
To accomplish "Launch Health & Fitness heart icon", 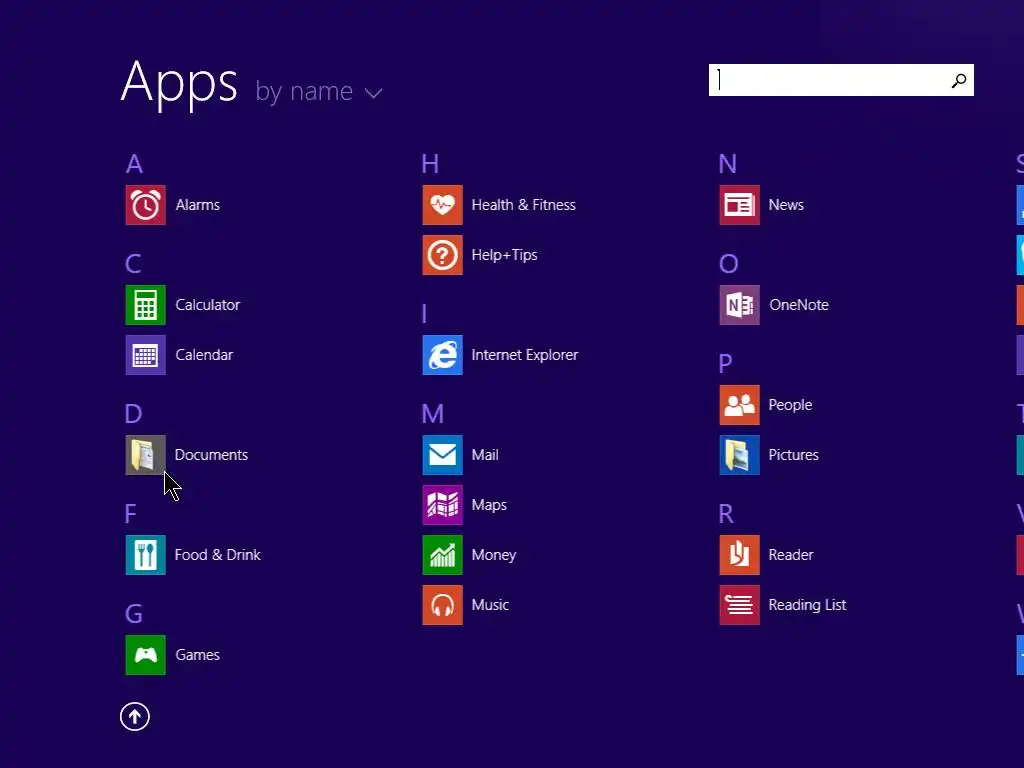I will coord(442,205).
